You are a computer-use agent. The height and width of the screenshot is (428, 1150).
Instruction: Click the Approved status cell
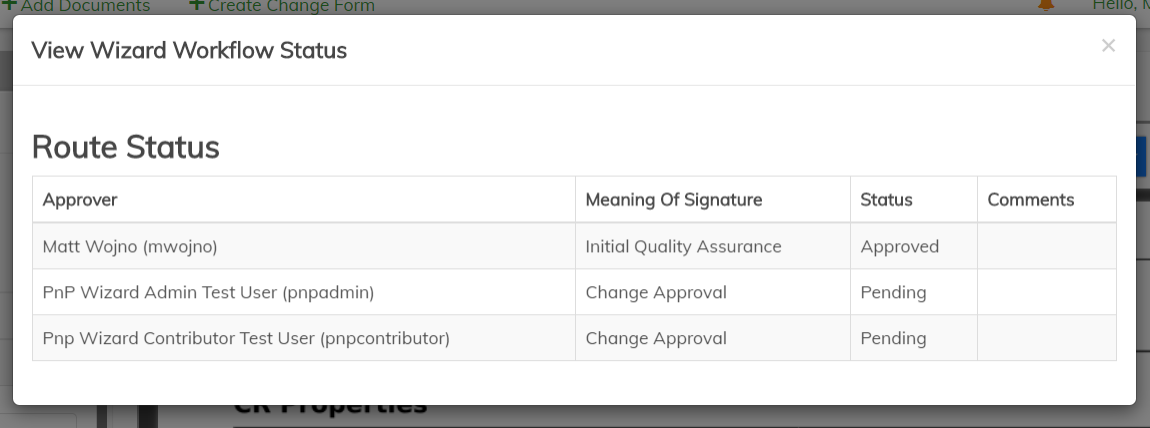click(x=899, y=246)
